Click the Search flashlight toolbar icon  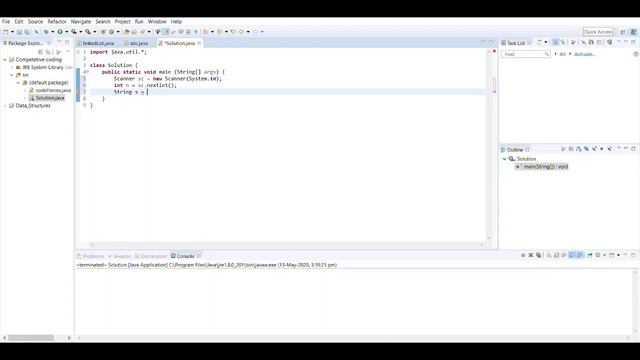click(x=142, y=32)
